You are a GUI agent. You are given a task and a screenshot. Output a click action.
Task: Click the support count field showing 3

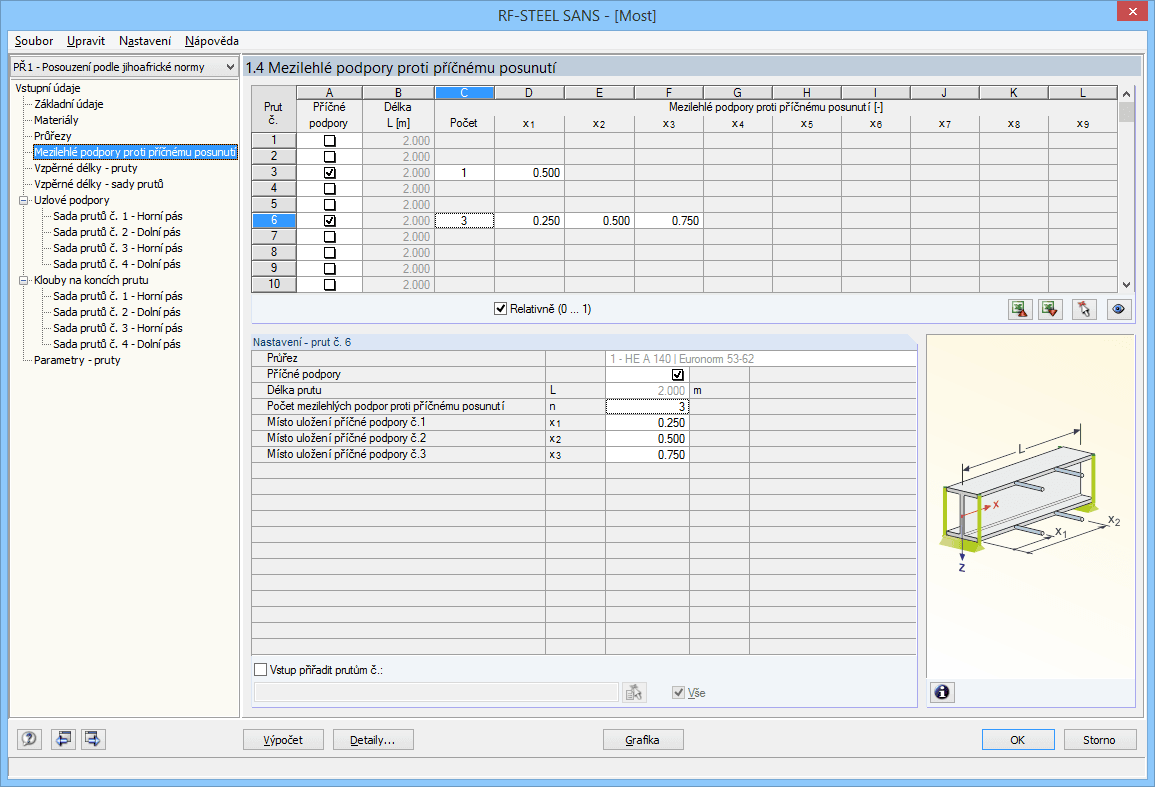(x=647, y=407)
